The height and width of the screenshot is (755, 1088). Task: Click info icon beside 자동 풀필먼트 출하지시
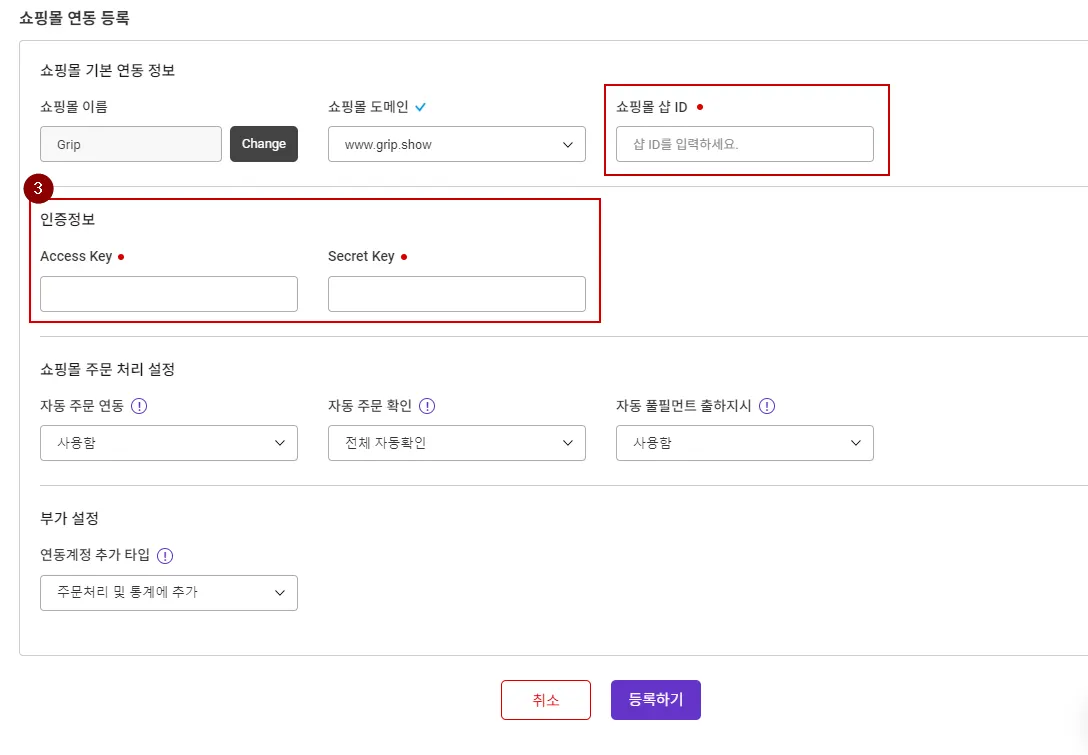pyautogui.click(x=767, y=406)
